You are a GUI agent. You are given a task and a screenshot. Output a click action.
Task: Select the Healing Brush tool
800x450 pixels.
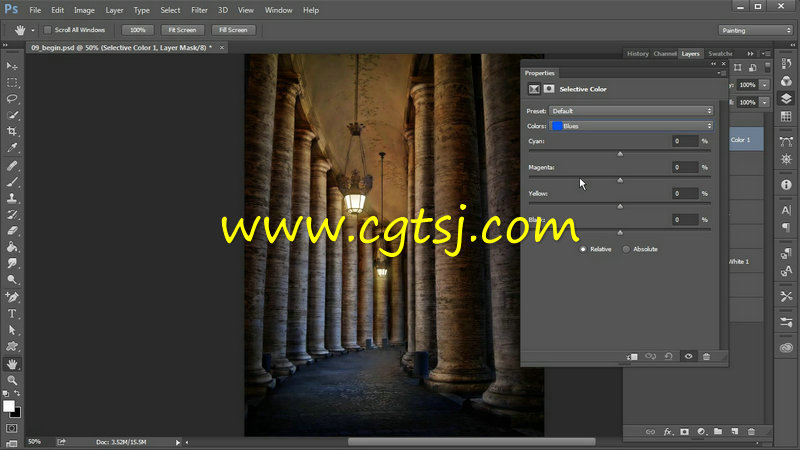point(12,165)
